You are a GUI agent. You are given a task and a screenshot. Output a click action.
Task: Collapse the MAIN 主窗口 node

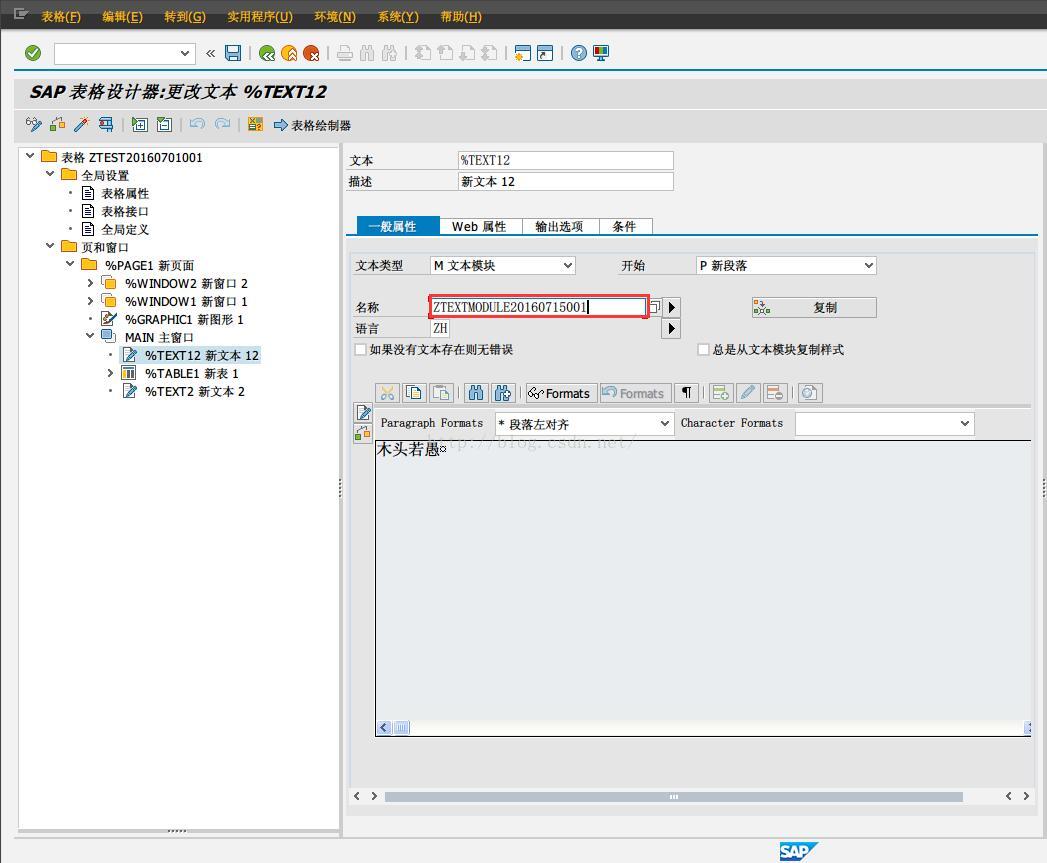click(90, 336)
